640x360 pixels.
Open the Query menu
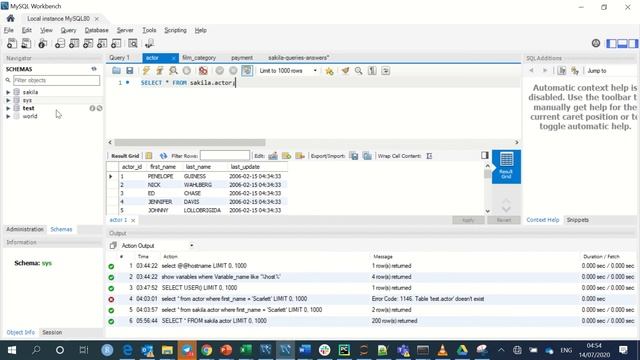[68, 30]
